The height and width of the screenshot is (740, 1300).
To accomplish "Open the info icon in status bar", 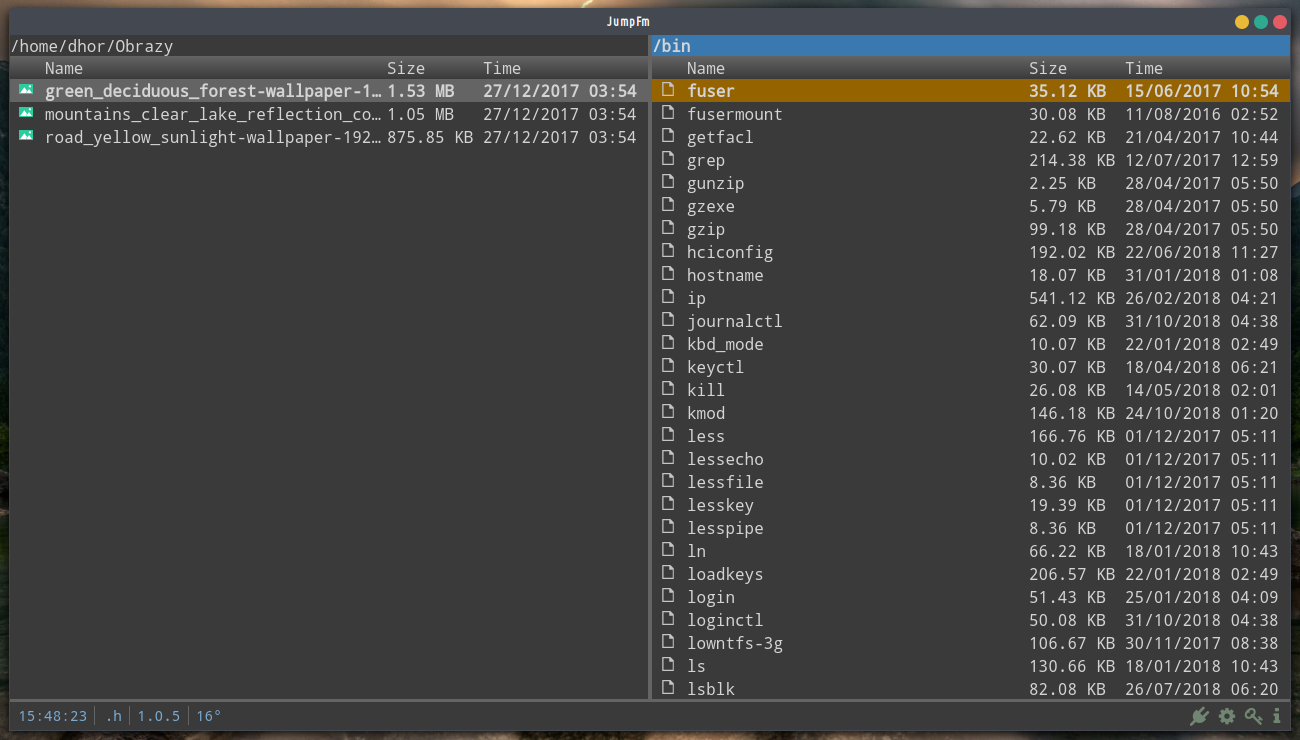I will click(1277, 716).
